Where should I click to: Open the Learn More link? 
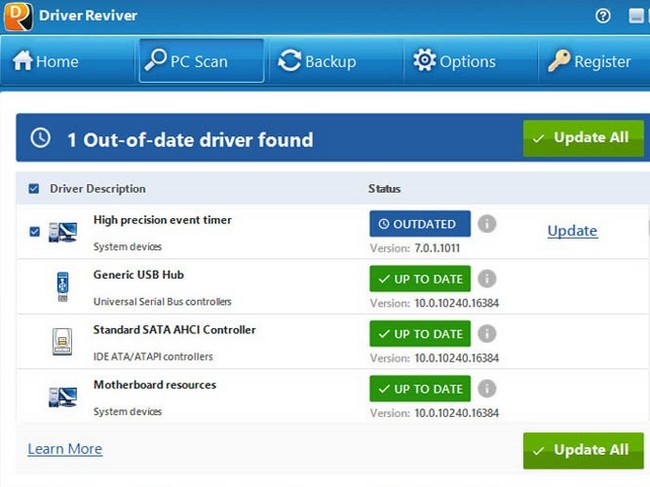65,449
